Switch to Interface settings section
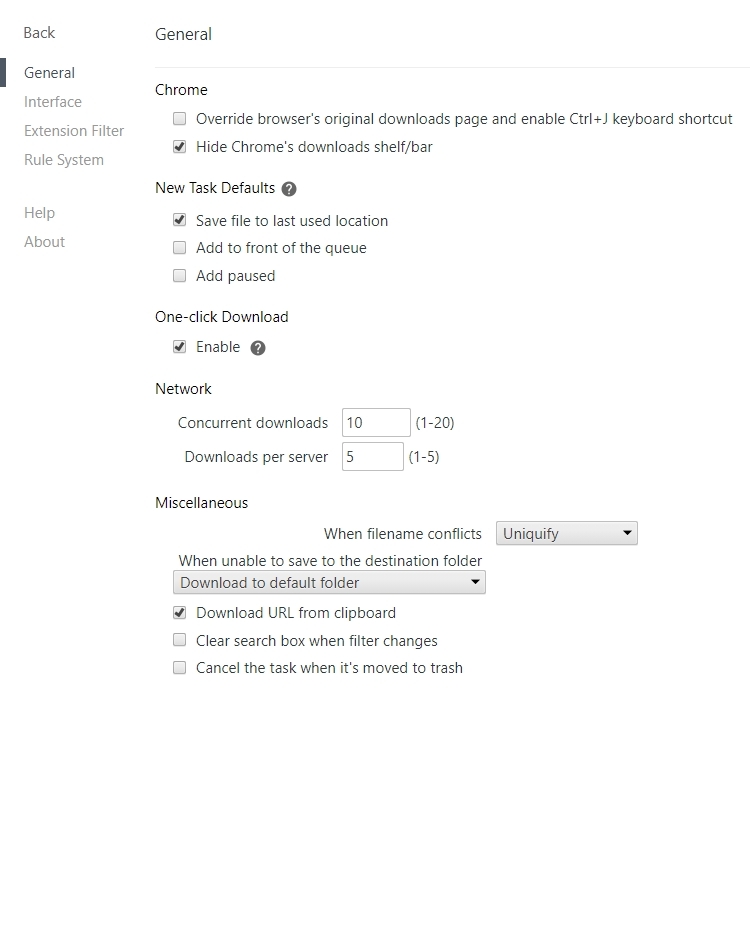750x937 pixels. click(53, 102)
